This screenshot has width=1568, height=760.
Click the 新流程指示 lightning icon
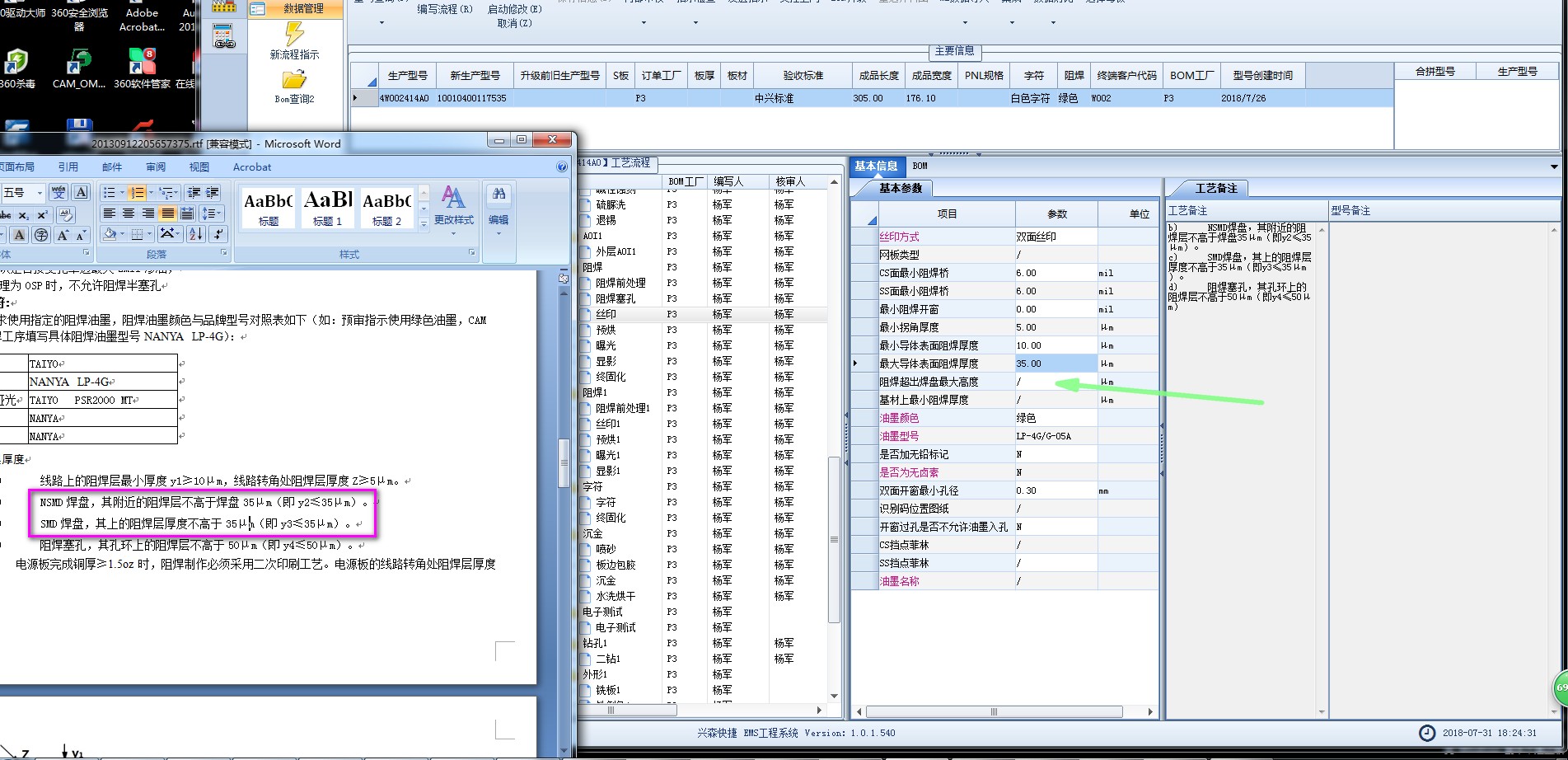click(x=294, y=34)
